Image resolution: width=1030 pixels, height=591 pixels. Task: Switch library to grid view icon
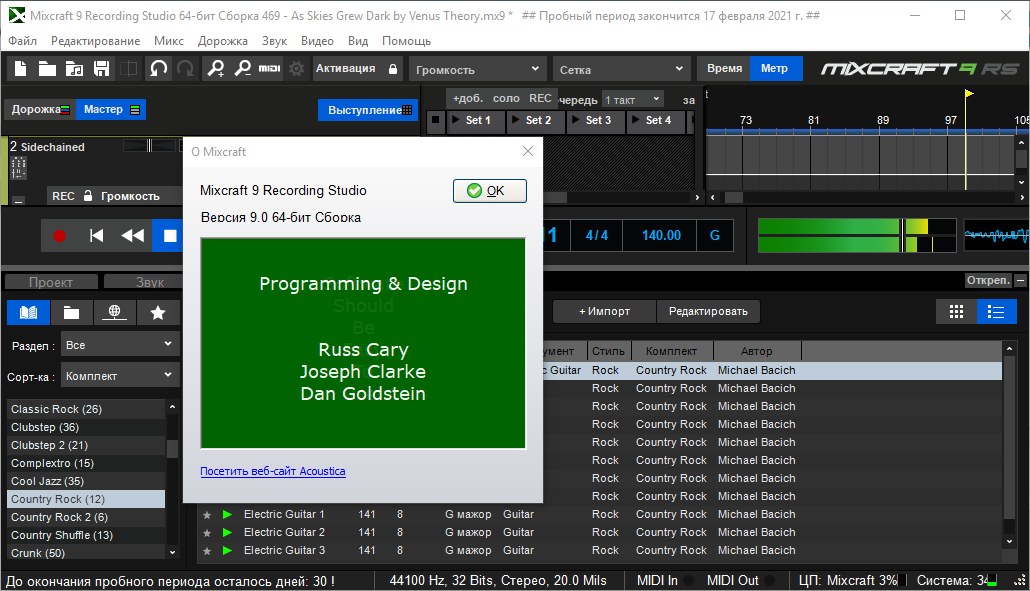[x=955, y=311]
